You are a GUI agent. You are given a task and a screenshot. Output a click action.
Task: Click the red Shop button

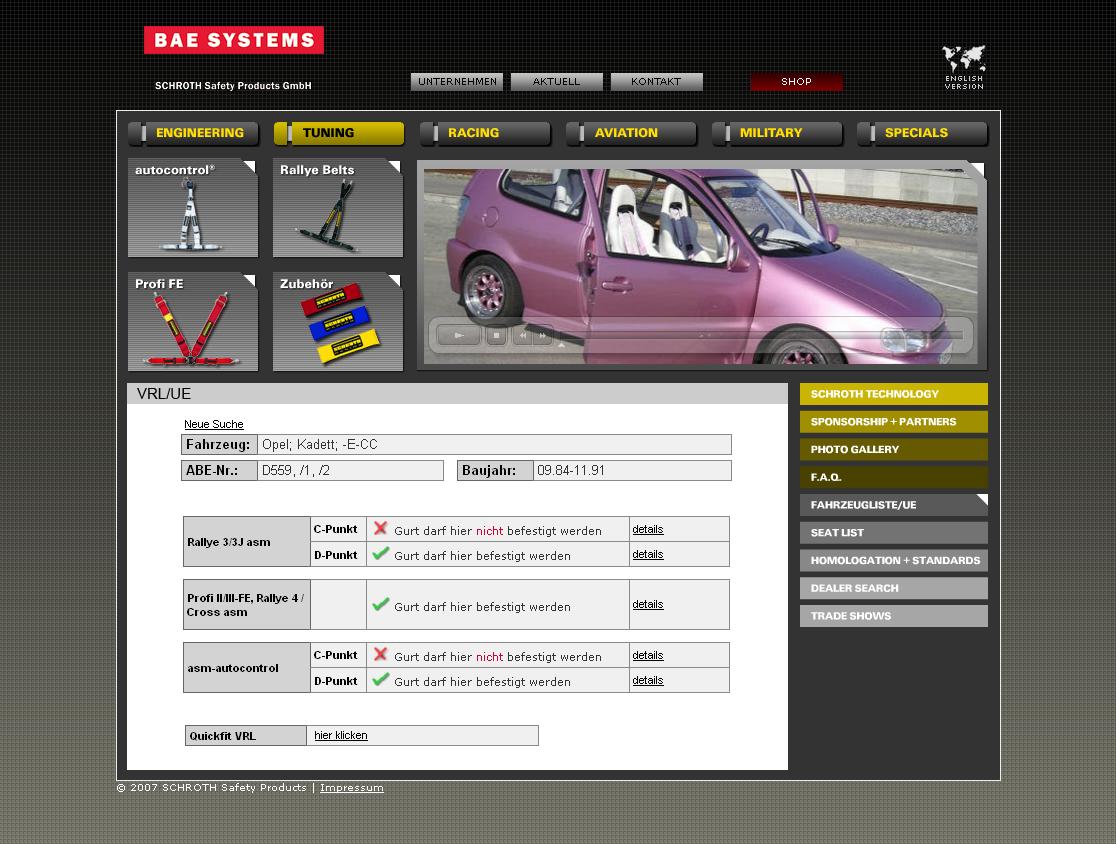796,82
